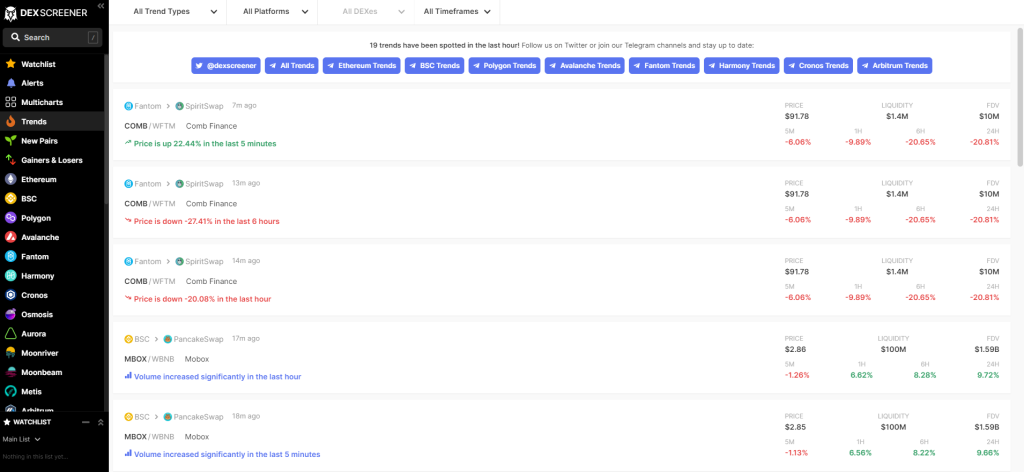Select the Ethereum chain icon
Image resolution: width=1024 pixels, height=472 pixels.
pyautogui.click(x=10, y=179)
